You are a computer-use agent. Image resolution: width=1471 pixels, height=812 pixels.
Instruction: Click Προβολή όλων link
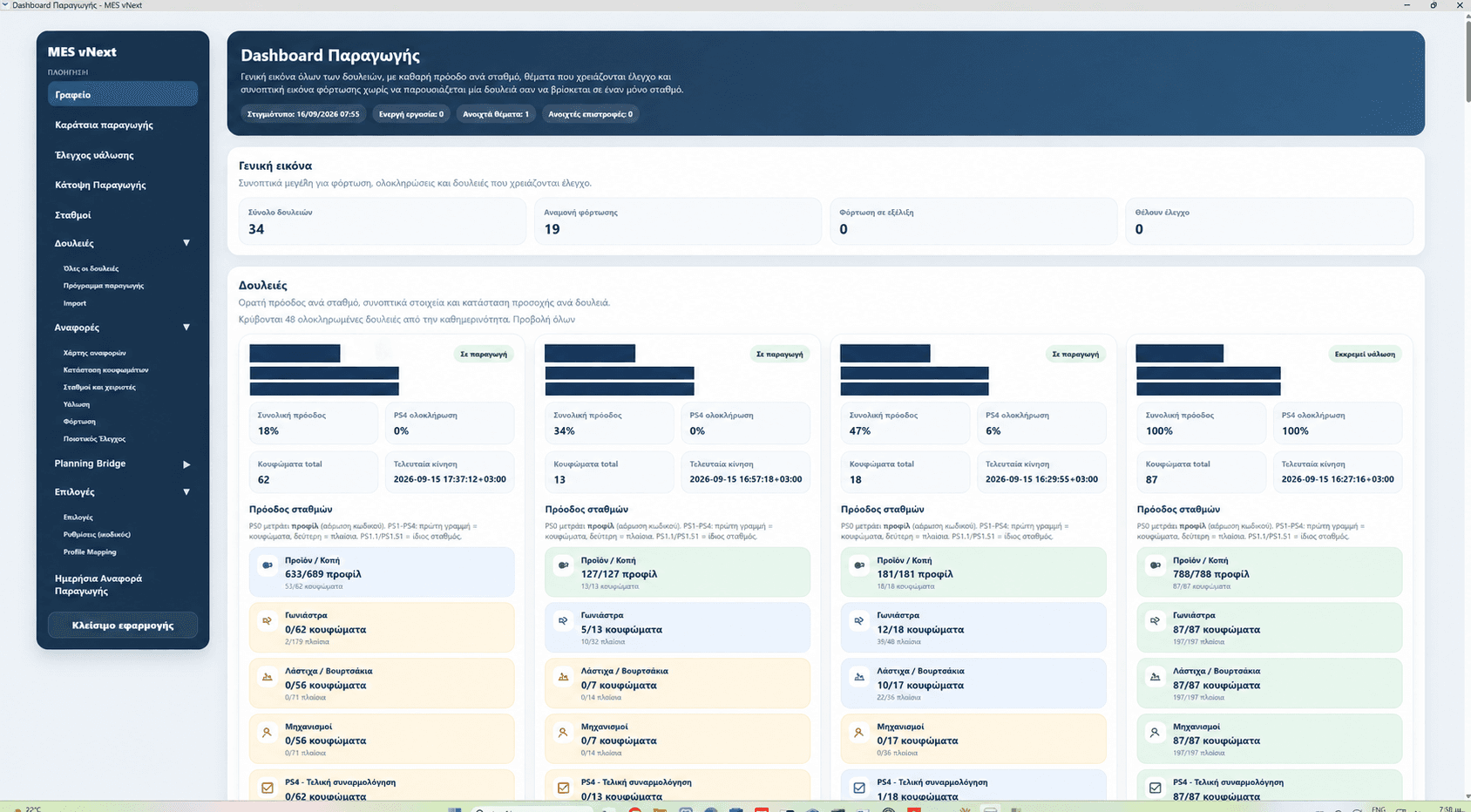pyautogui.click(x=544, y=320)
